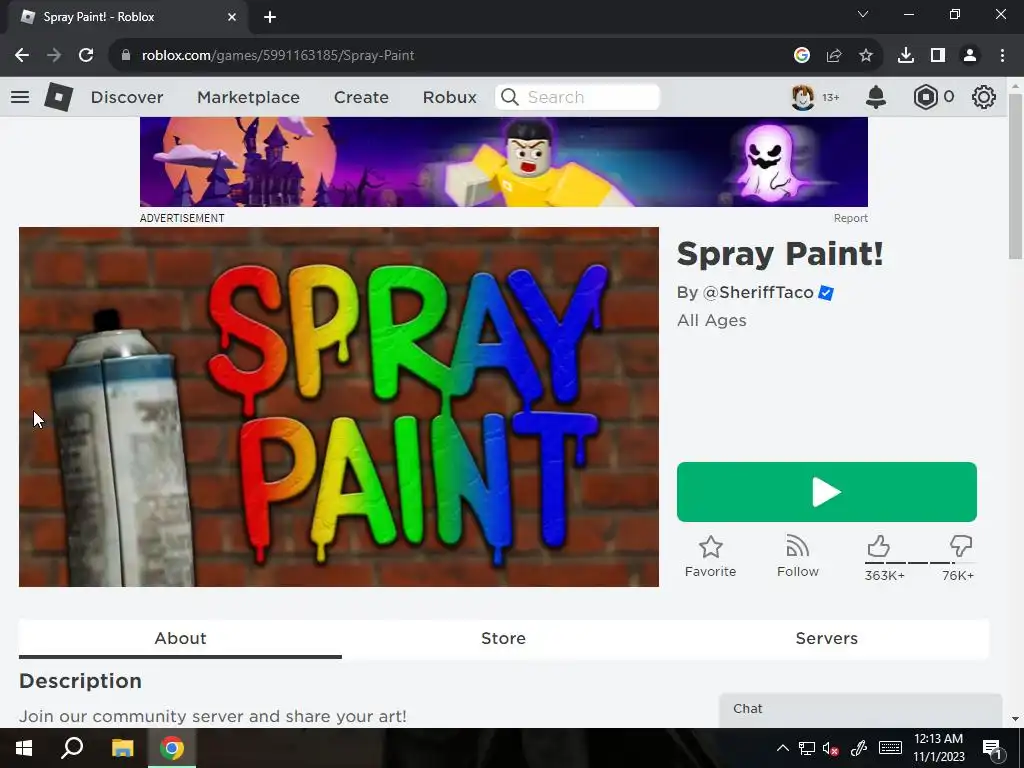Click the forward navigation arrow

pos(54,56)
